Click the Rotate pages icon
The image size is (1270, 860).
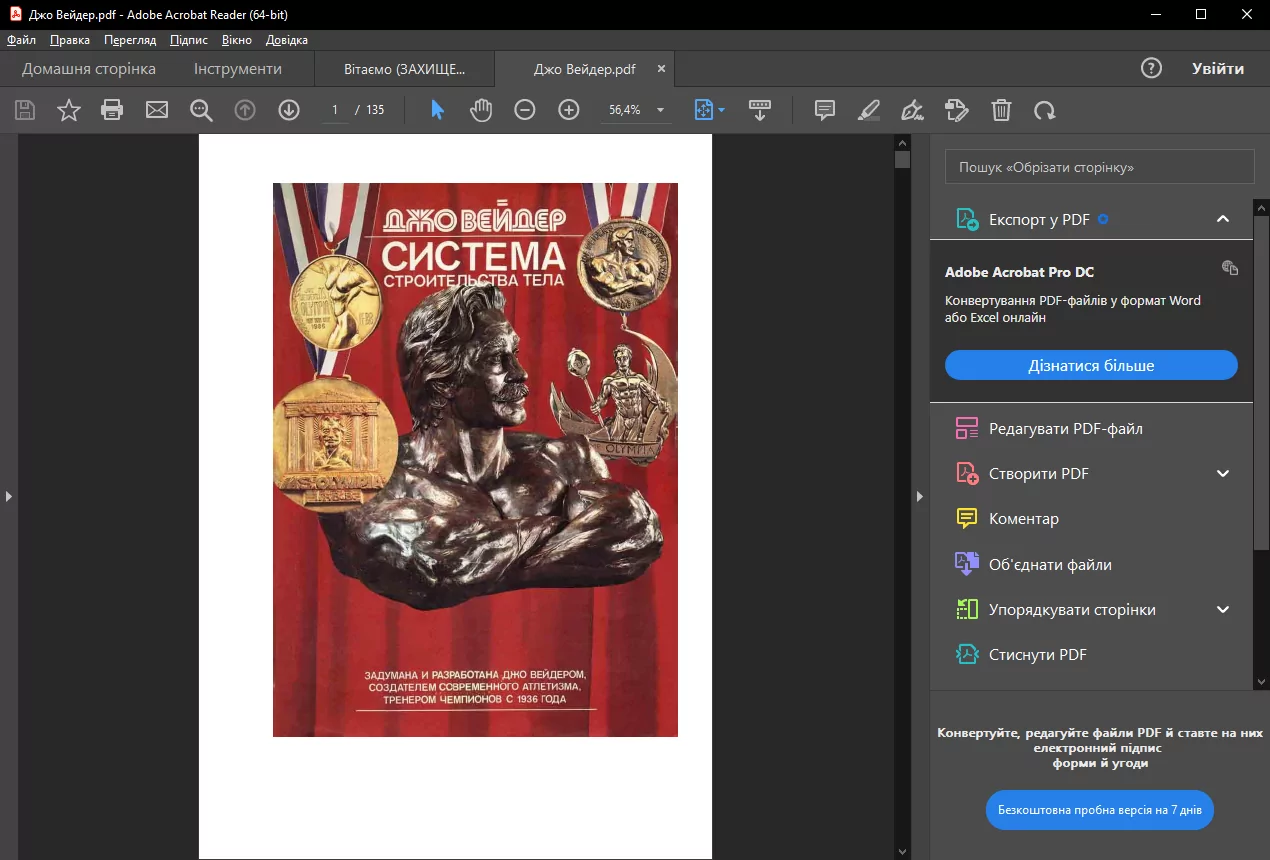point(1045,110)
